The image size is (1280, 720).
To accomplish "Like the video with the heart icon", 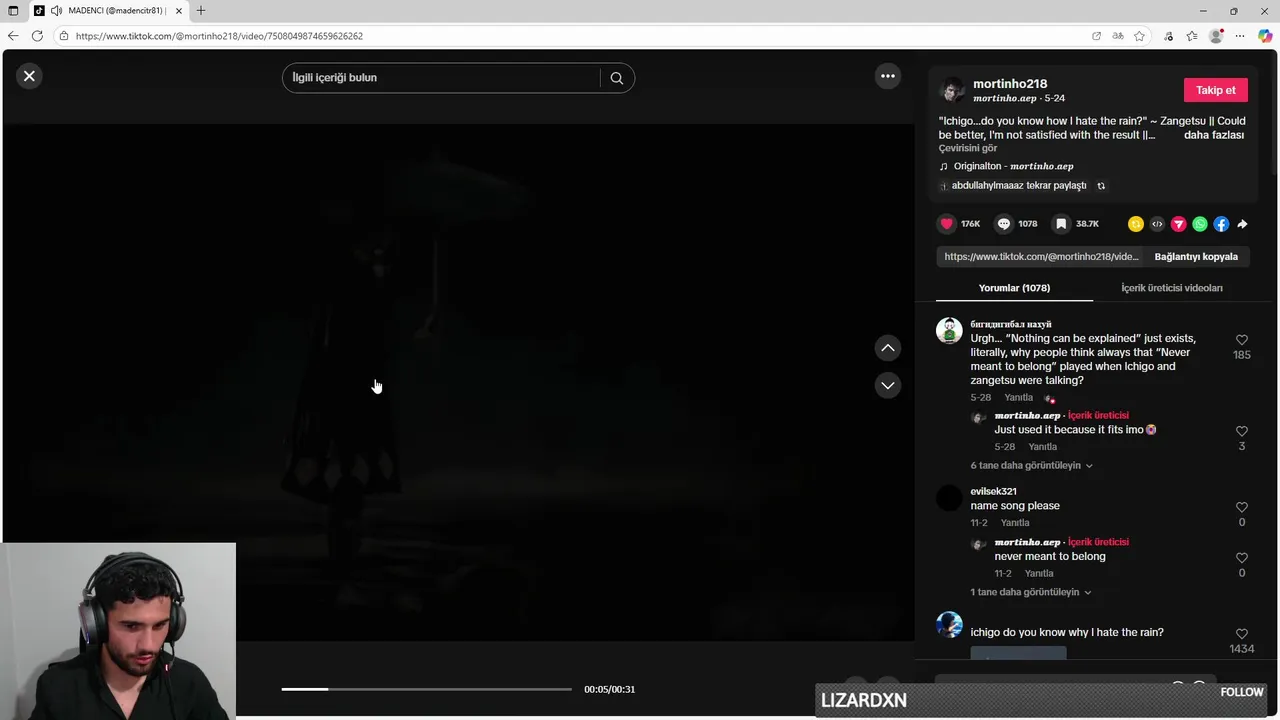I will (x=946, y=224).
